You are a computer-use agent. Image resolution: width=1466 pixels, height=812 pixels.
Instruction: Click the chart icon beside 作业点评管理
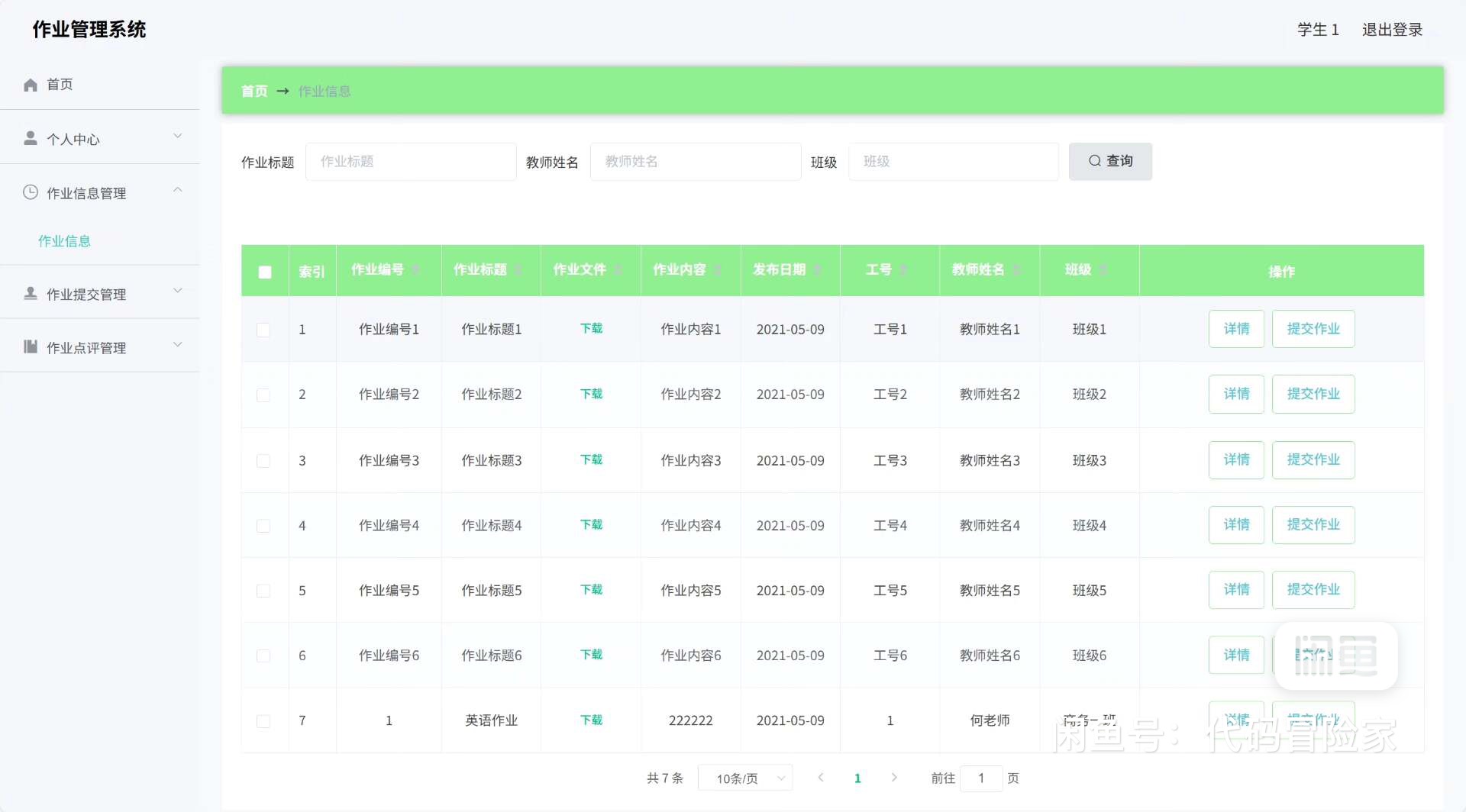click(31, 346)
